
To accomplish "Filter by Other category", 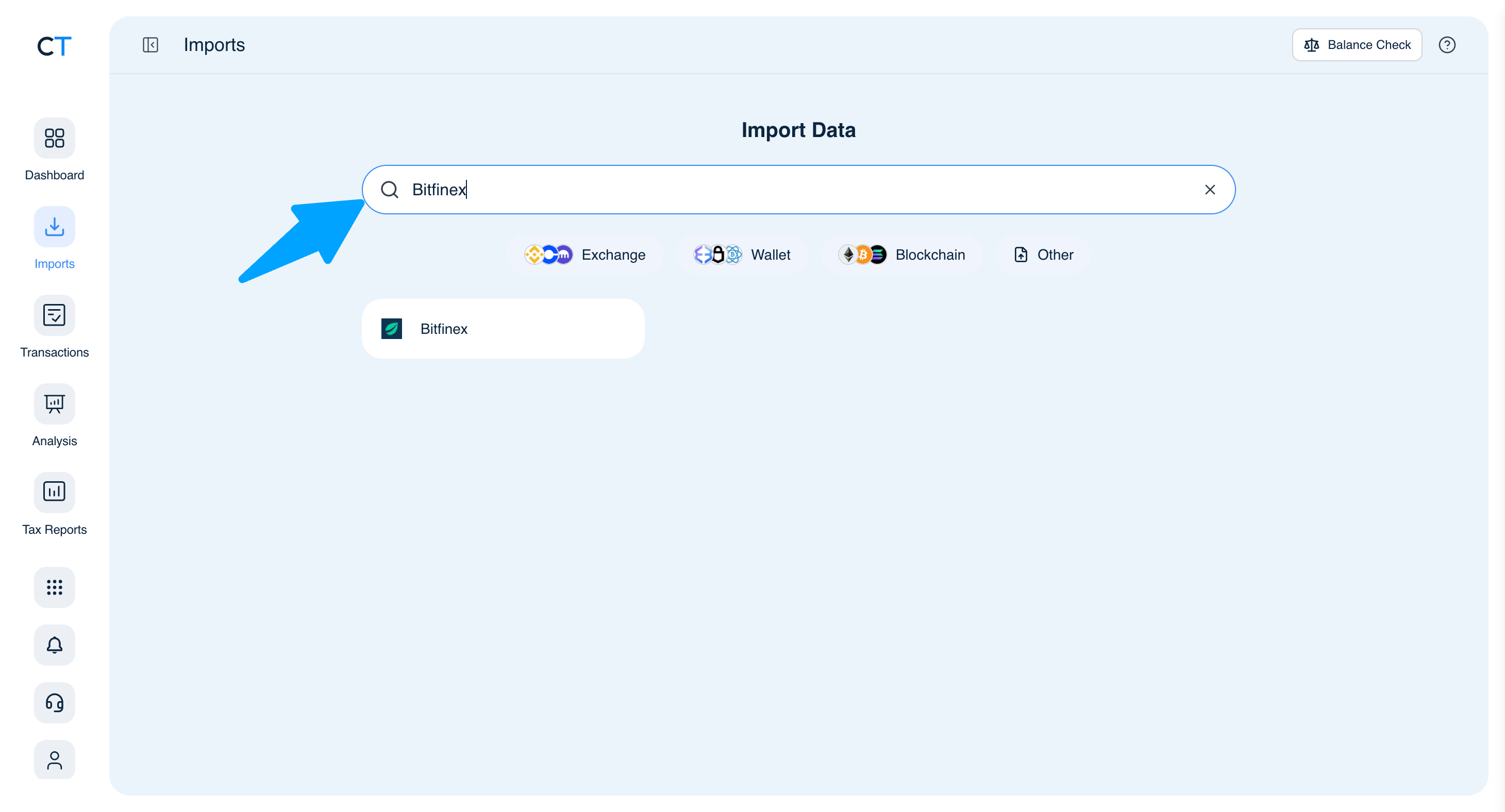I will pos(1044,255).
